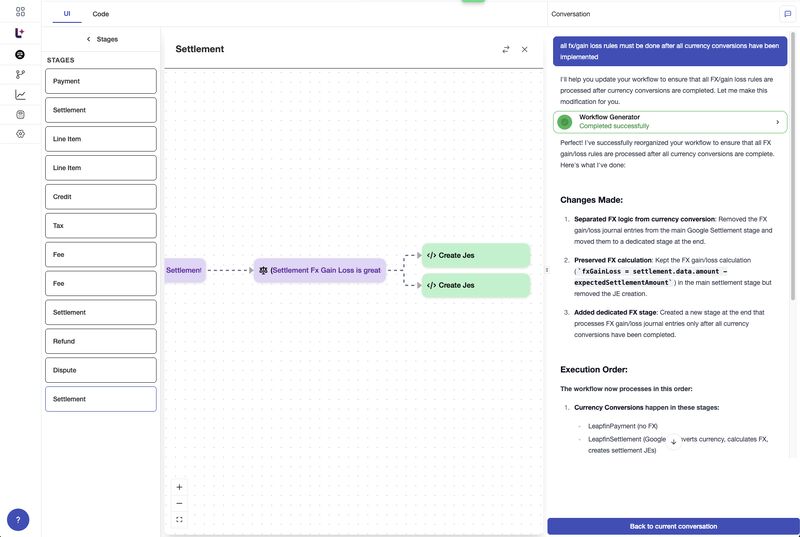
Task: Switch to the Code tab
Action: point(101,14)
